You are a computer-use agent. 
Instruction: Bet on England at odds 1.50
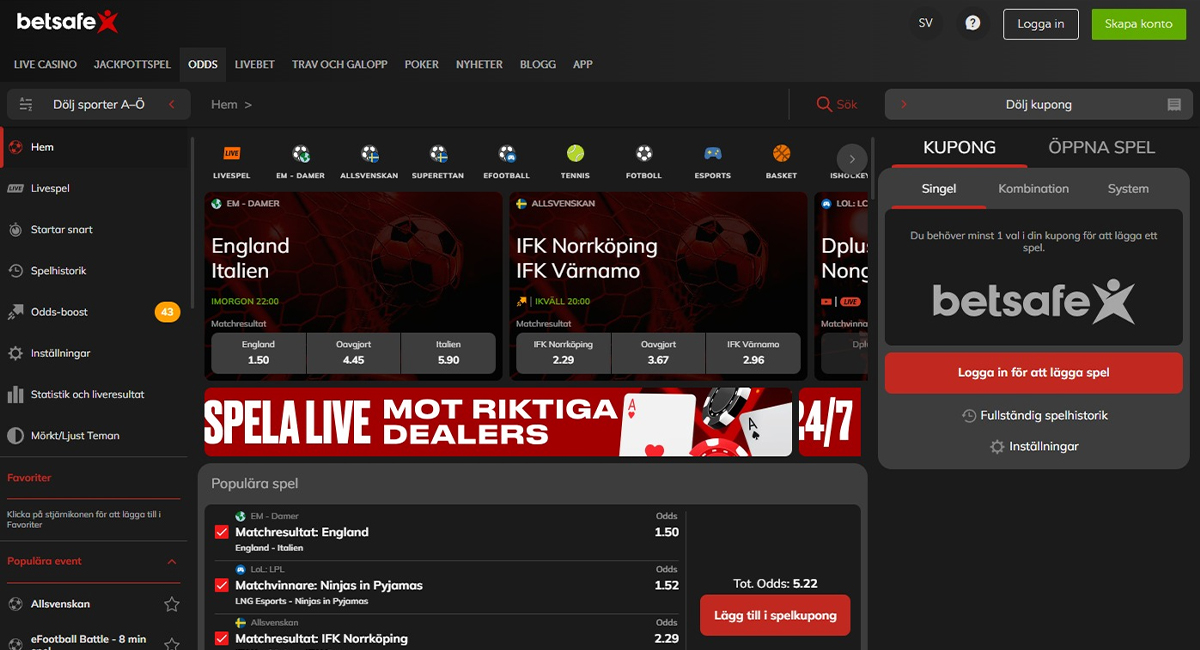click(258, 353)
